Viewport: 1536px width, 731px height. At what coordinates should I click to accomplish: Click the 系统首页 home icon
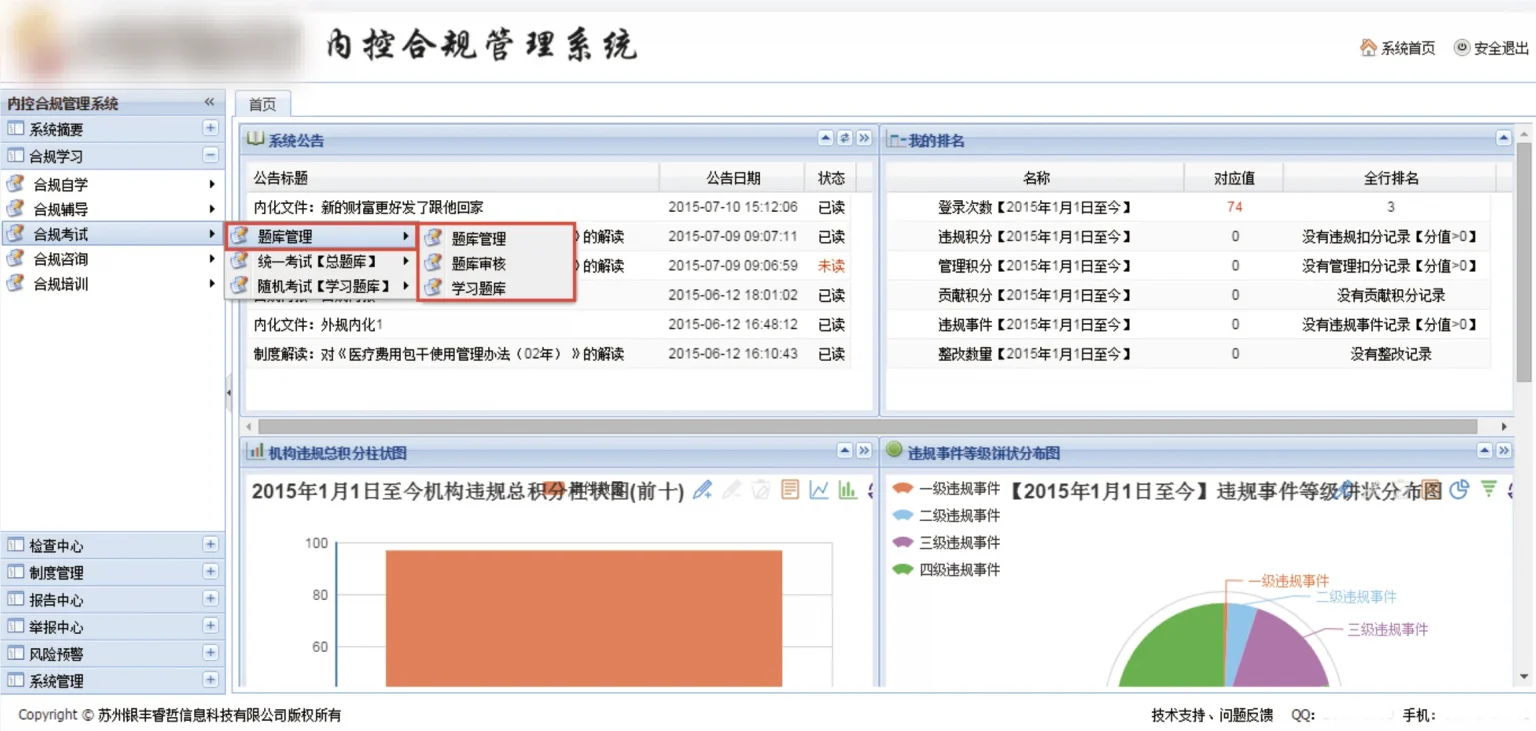[1368, 48]
